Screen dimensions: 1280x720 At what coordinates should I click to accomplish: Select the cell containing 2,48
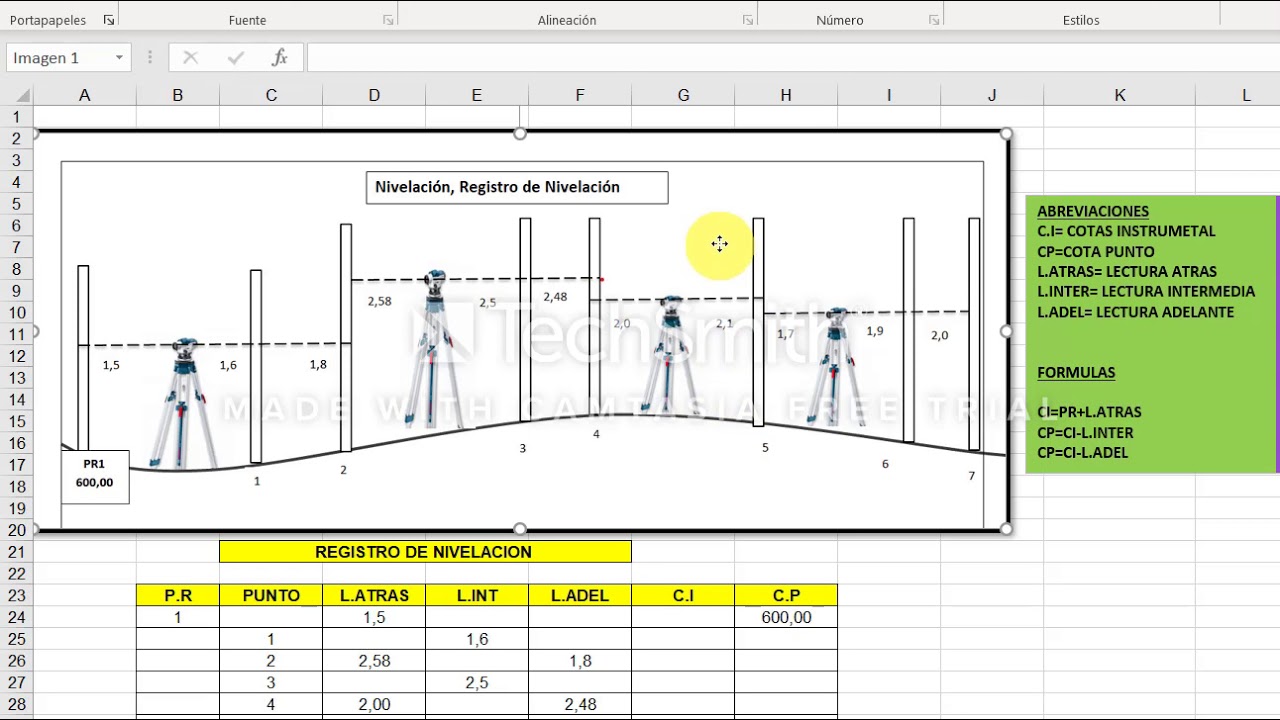click(580, 705)
